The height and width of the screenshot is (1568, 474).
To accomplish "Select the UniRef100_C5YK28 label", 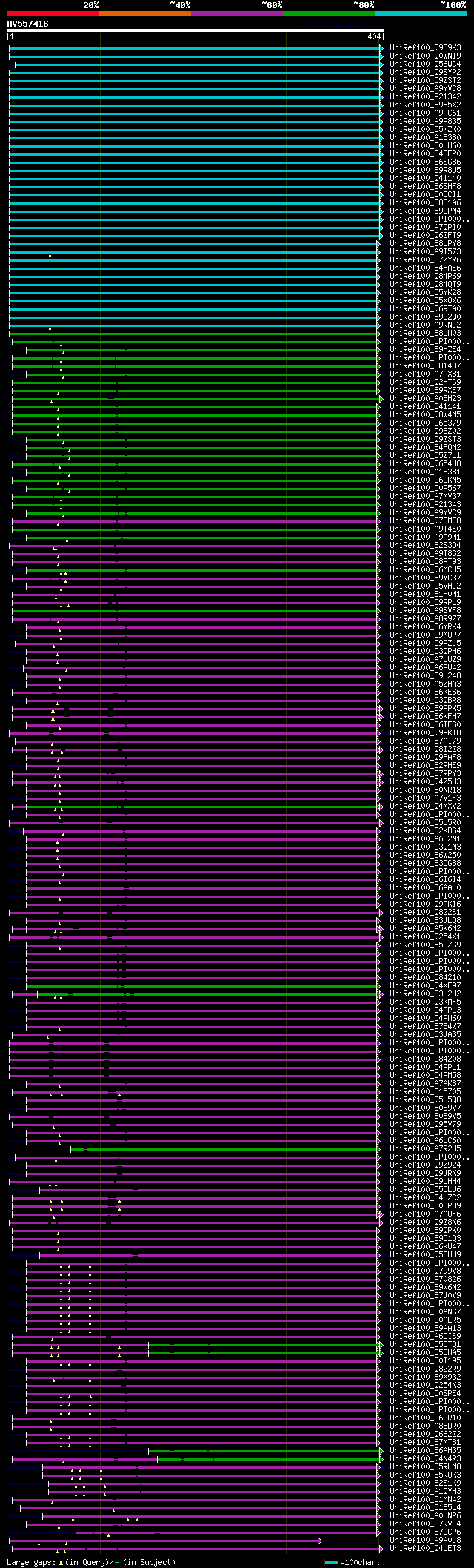I will 425,293.
